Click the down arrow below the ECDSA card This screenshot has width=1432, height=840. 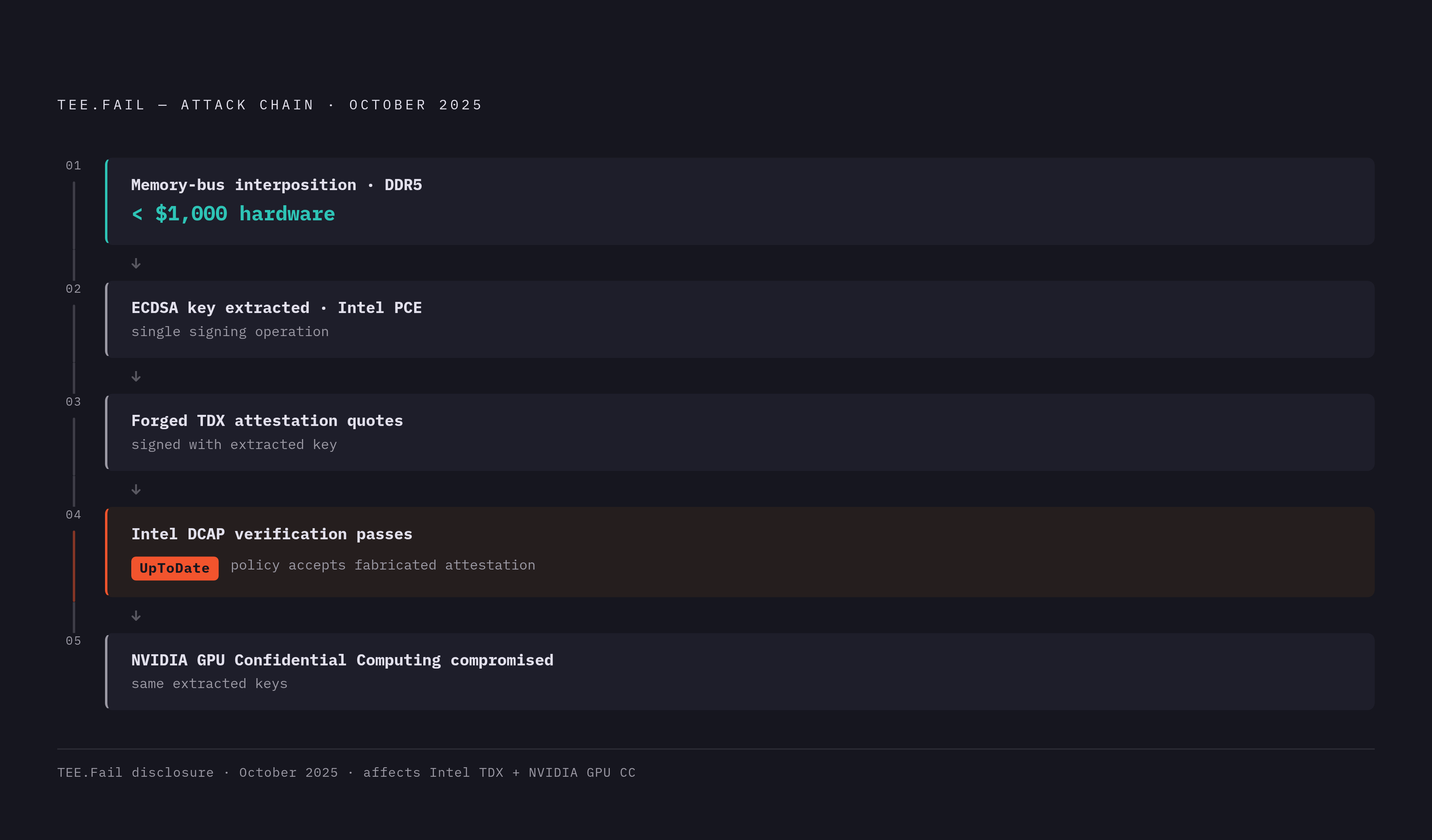click(136, 376)
